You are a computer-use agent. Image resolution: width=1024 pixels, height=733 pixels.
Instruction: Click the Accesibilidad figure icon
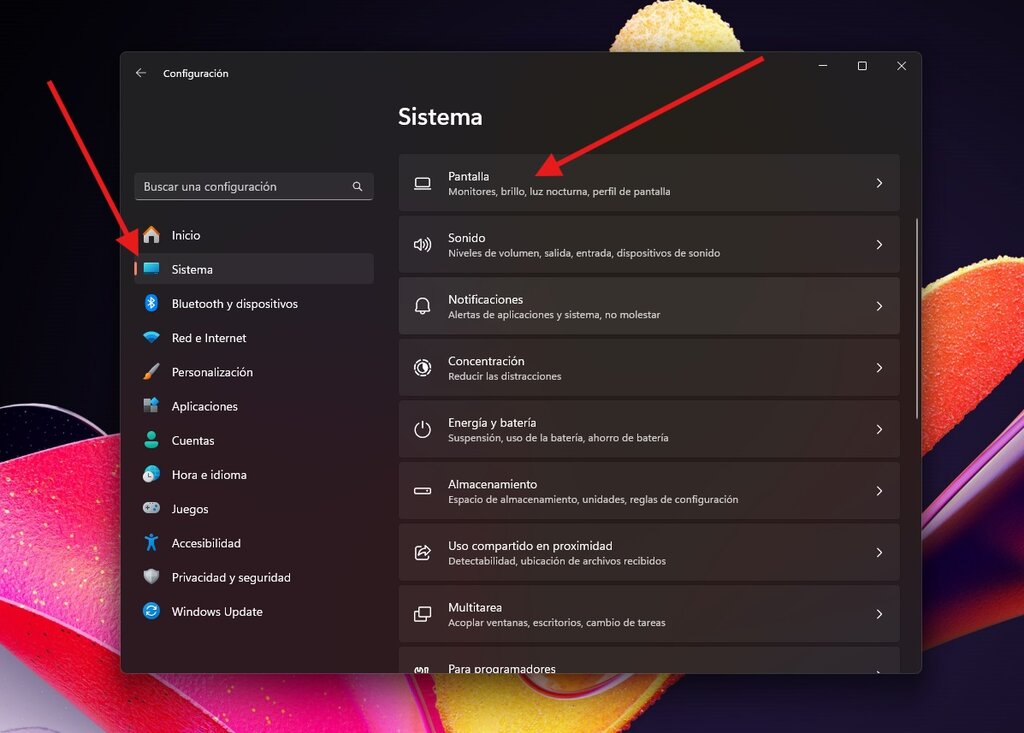pos(152,542)
